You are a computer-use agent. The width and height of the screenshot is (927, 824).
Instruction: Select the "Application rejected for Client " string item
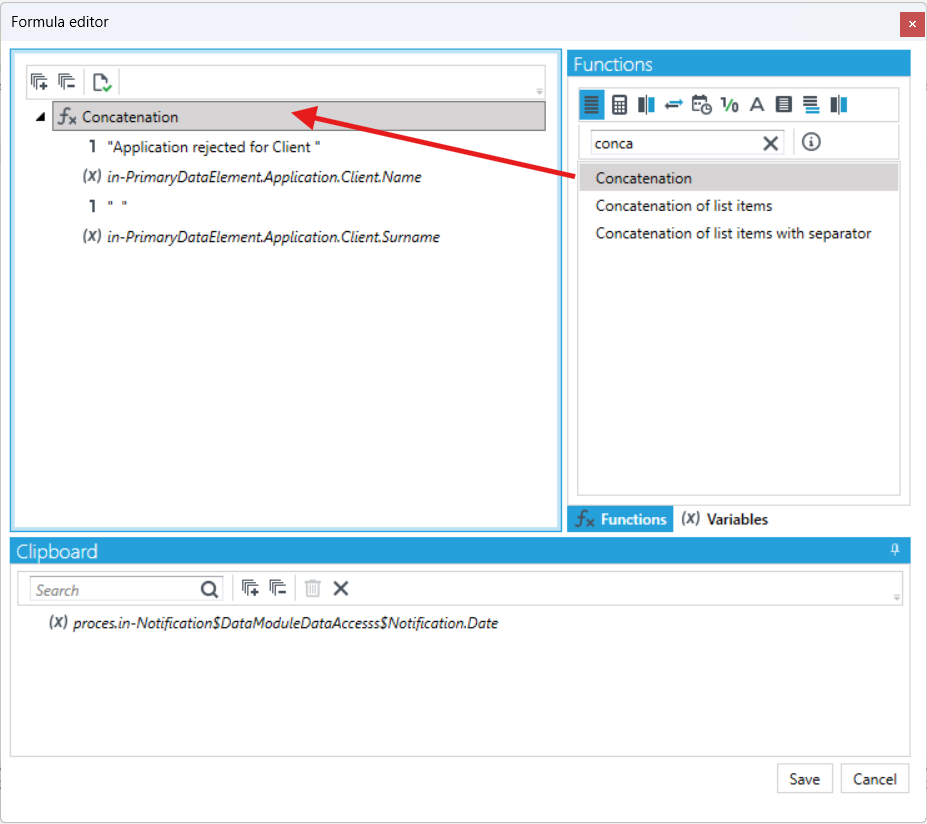pos(213,147)
